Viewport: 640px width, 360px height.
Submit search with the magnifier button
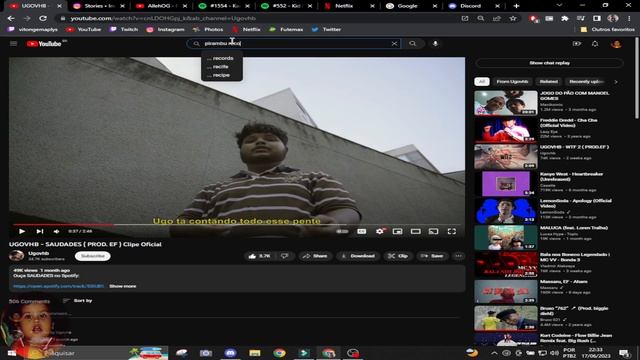click(x=413, y=44)
